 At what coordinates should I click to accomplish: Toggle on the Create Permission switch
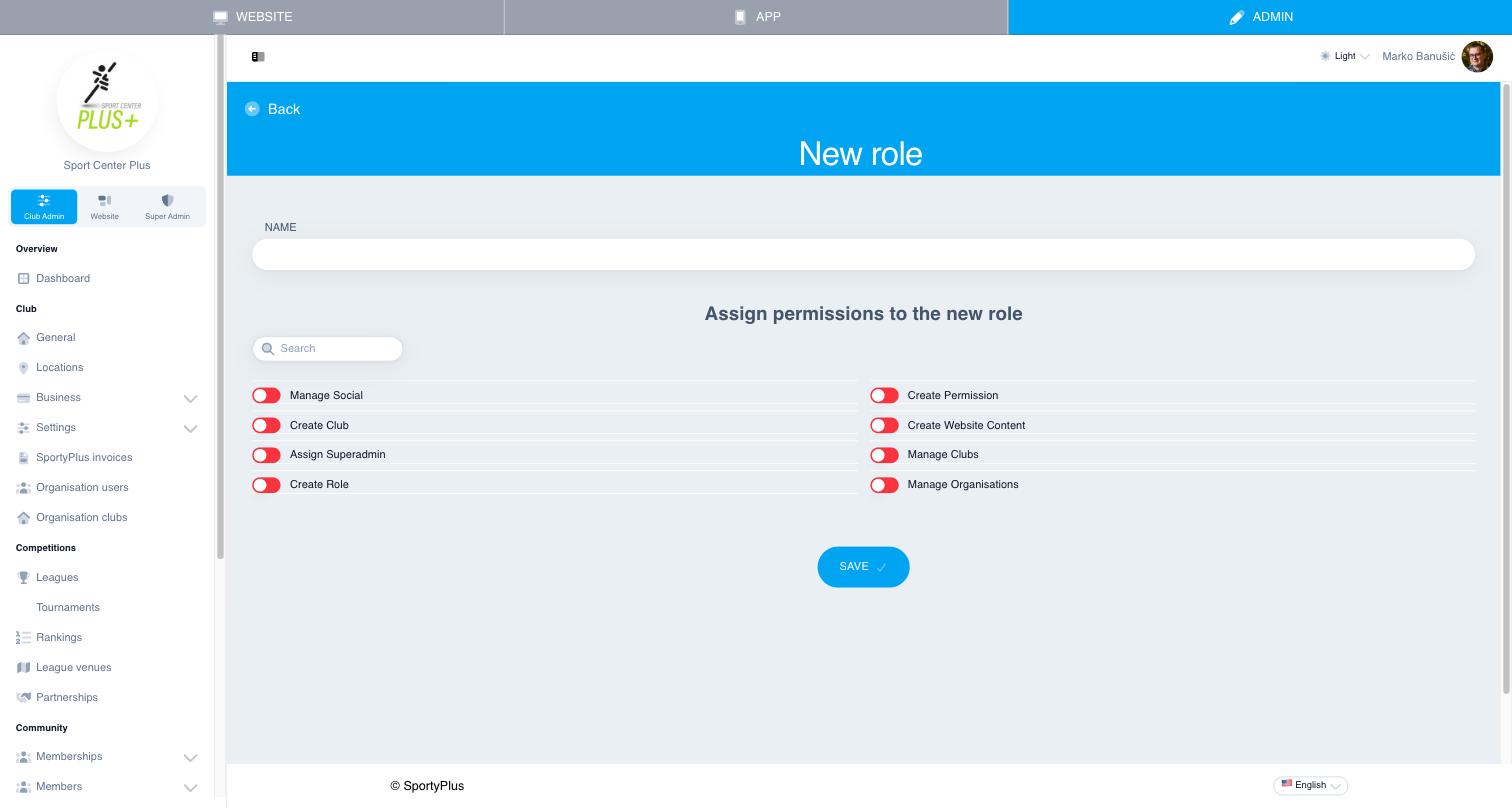tap(884, 396)
